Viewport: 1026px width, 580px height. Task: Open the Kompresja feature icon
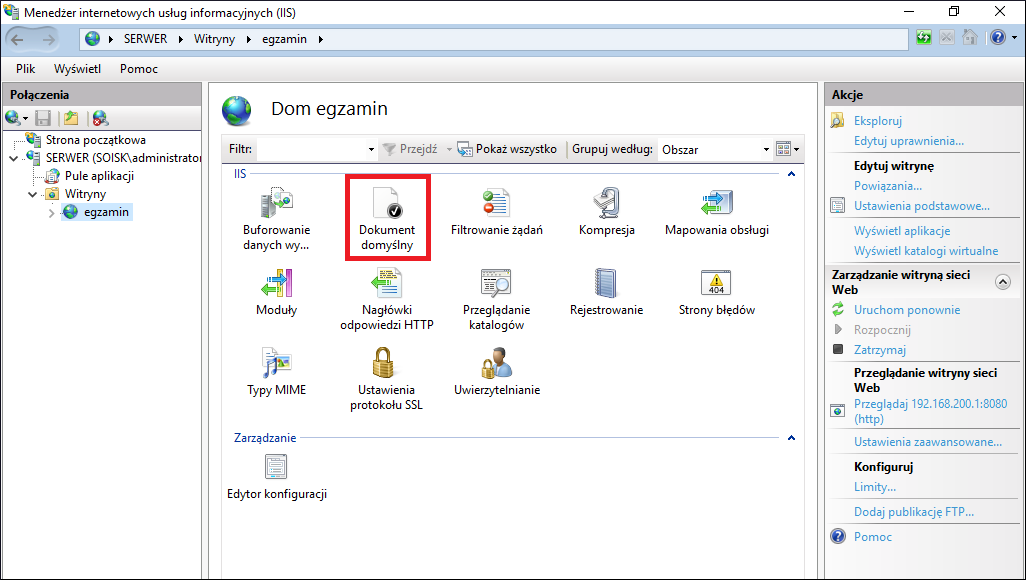click(607, 203)
